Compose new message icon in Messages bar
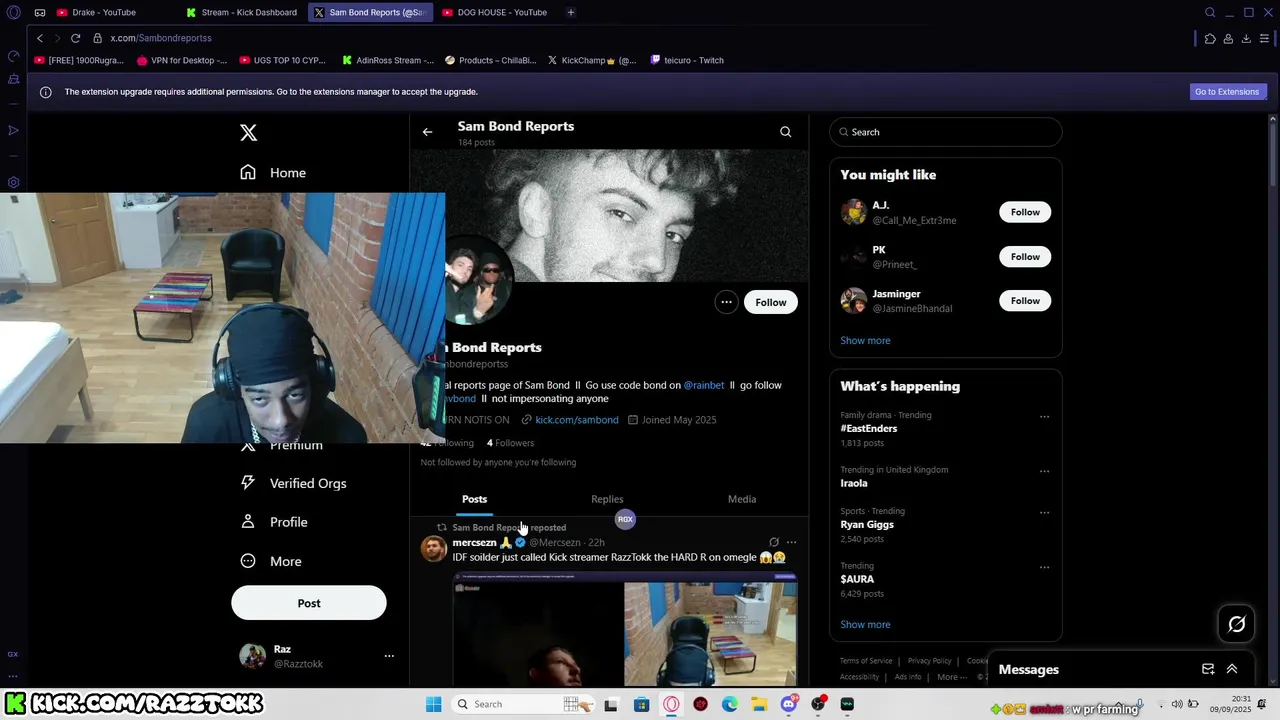The width and height of the screenshot is (1280, 720). [1208, 669]
